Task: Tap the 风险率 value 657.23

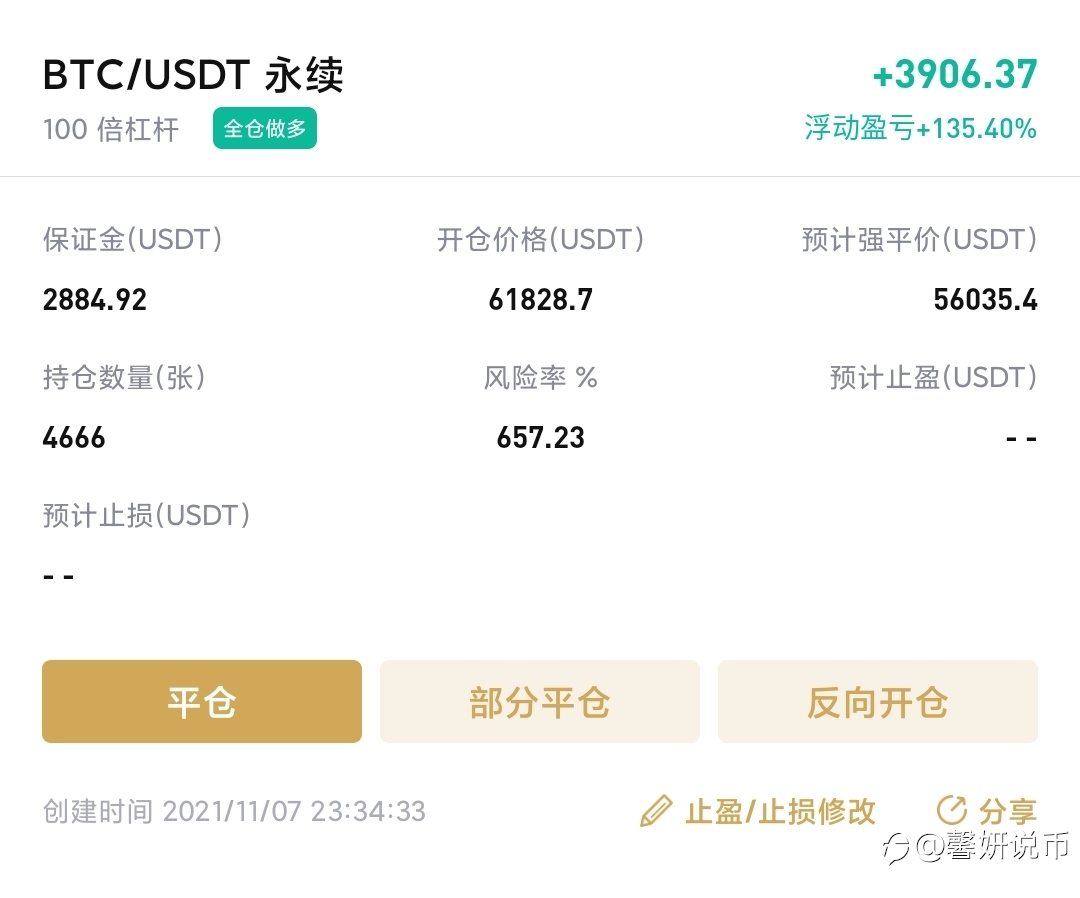Action: (540, 437)
